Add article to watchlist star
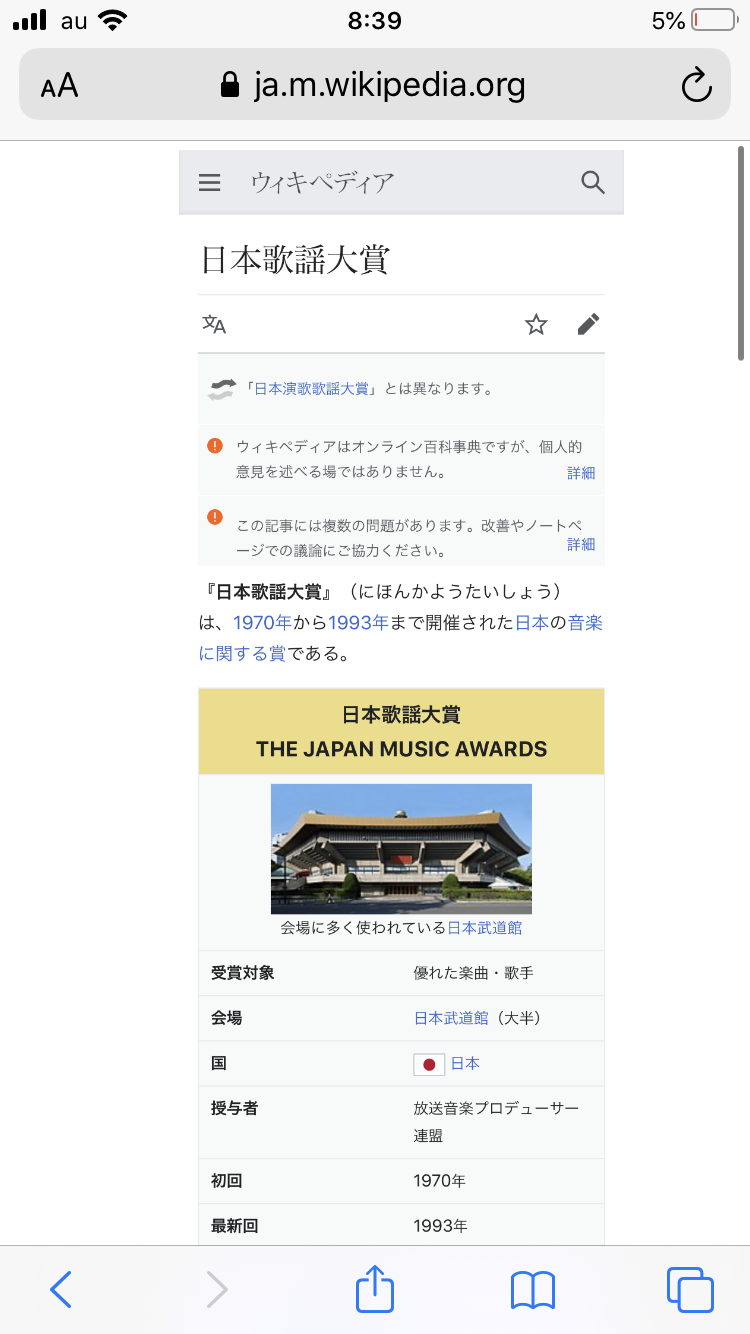The image size is (750, 1334). tap(537, 324)
